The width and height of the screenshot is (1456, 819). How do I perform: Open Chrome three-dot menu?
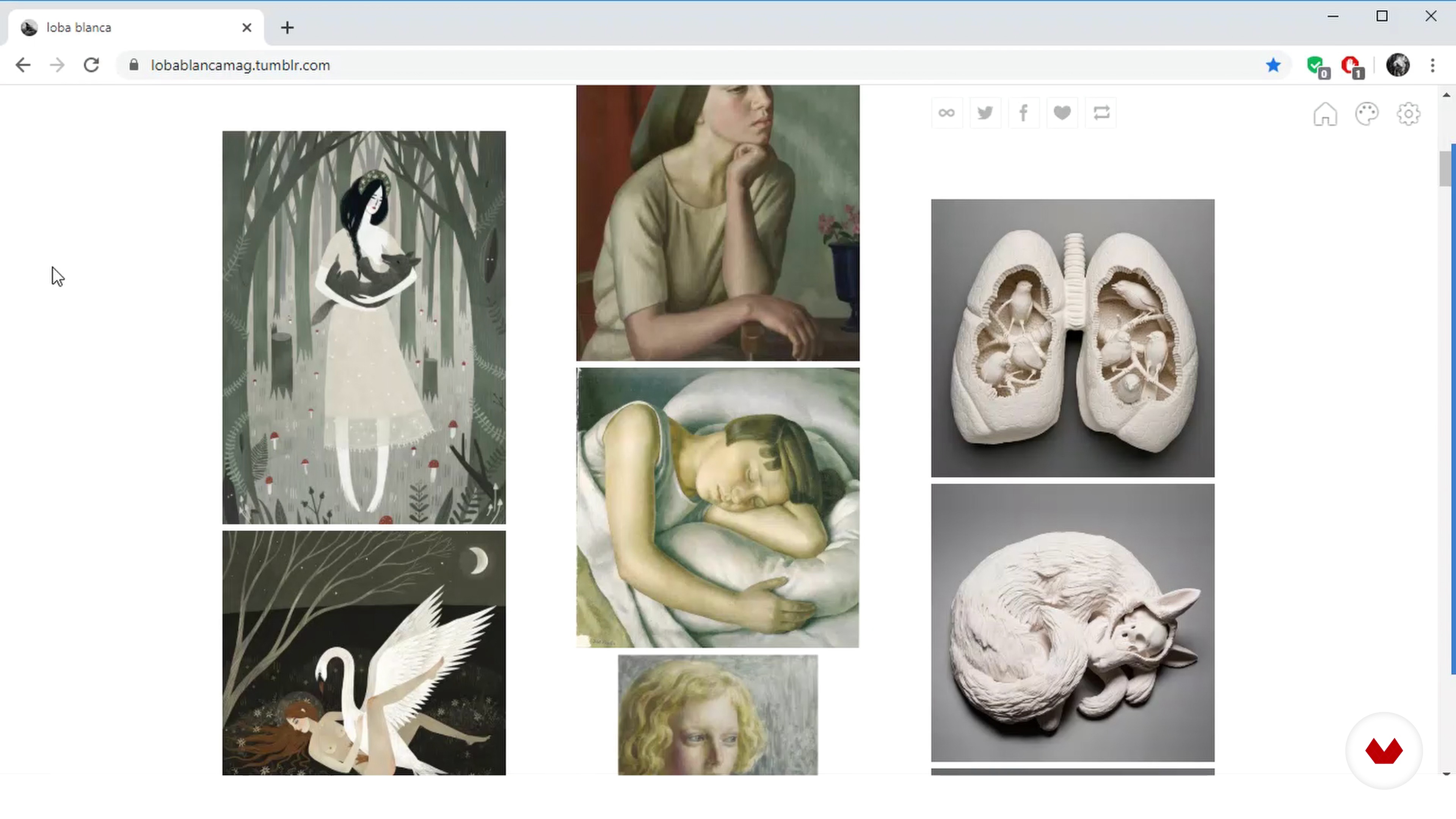(x=1432, y=65)
